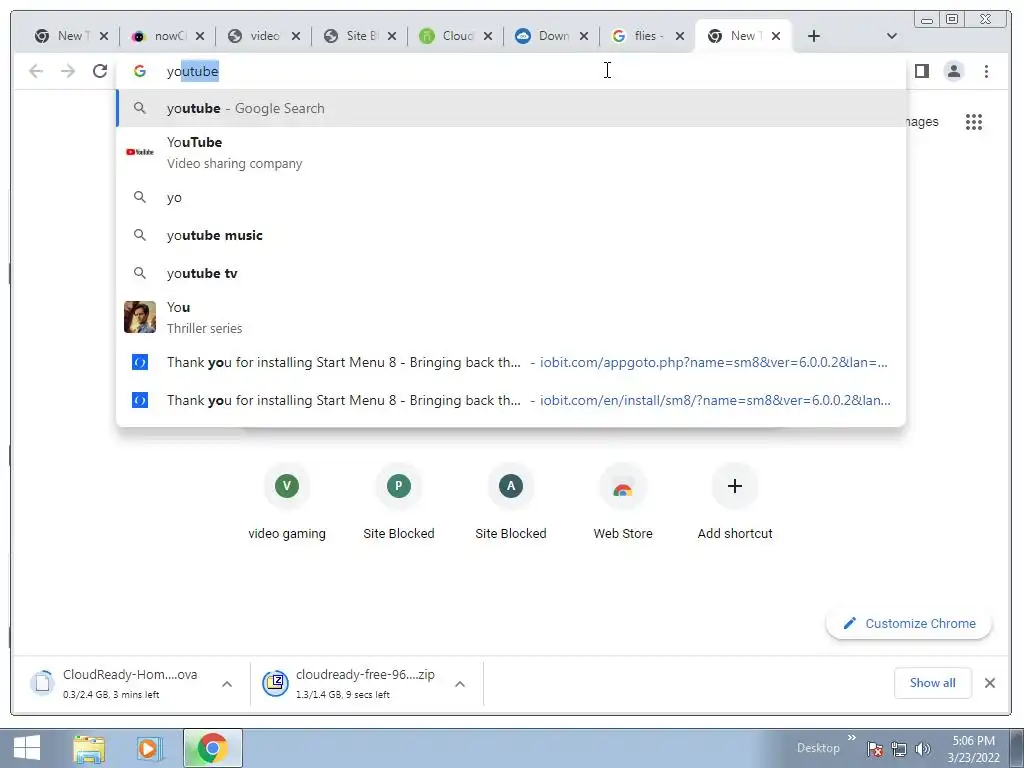Image resolution: width=1024 pixels, height=768 pixels.
Task: Expand options for the CloudReady .ova download
Action: 227,684
